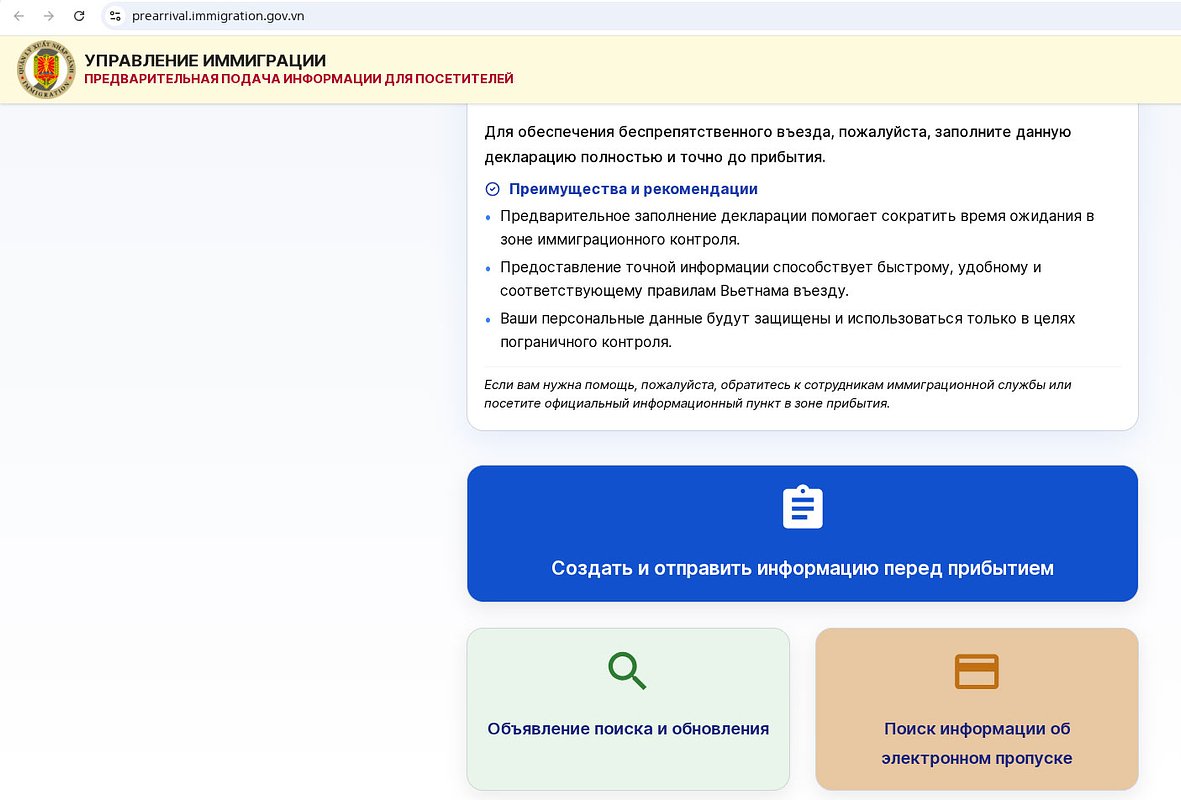This screenshot has height=800, width=1181.
Task: Click the green magnifier search icon
Action: click(x=627, y=670)
